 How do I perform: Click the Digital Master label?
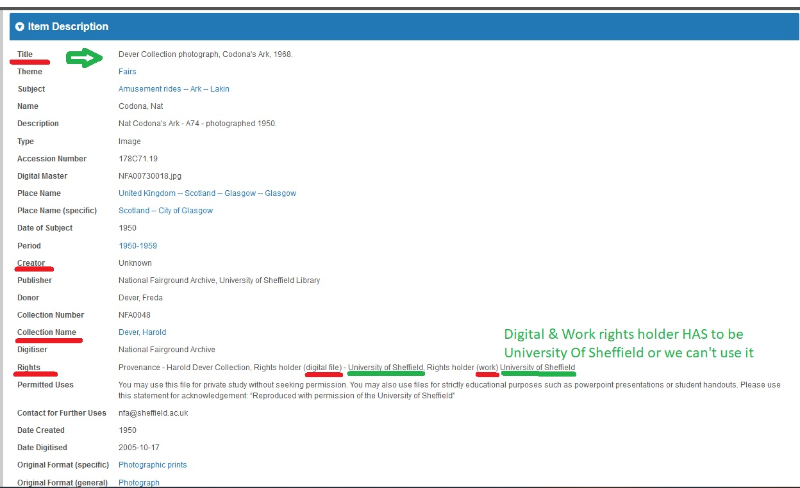point(42,176)
